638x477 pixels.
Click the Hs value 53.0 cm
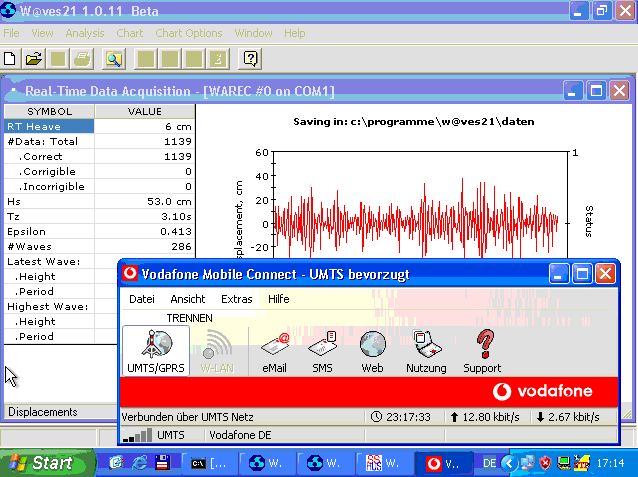[x=169, y=202]
